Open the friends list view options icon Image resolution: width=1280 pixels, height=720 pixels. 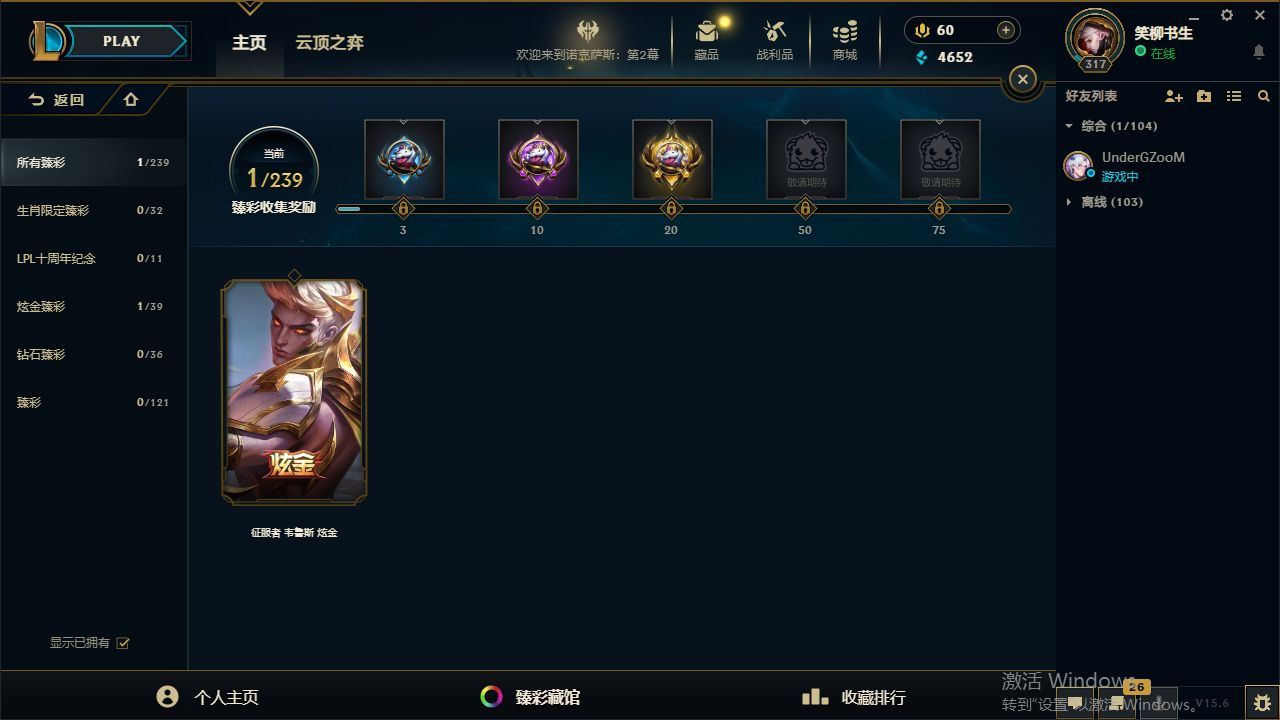coord(1234,96)
